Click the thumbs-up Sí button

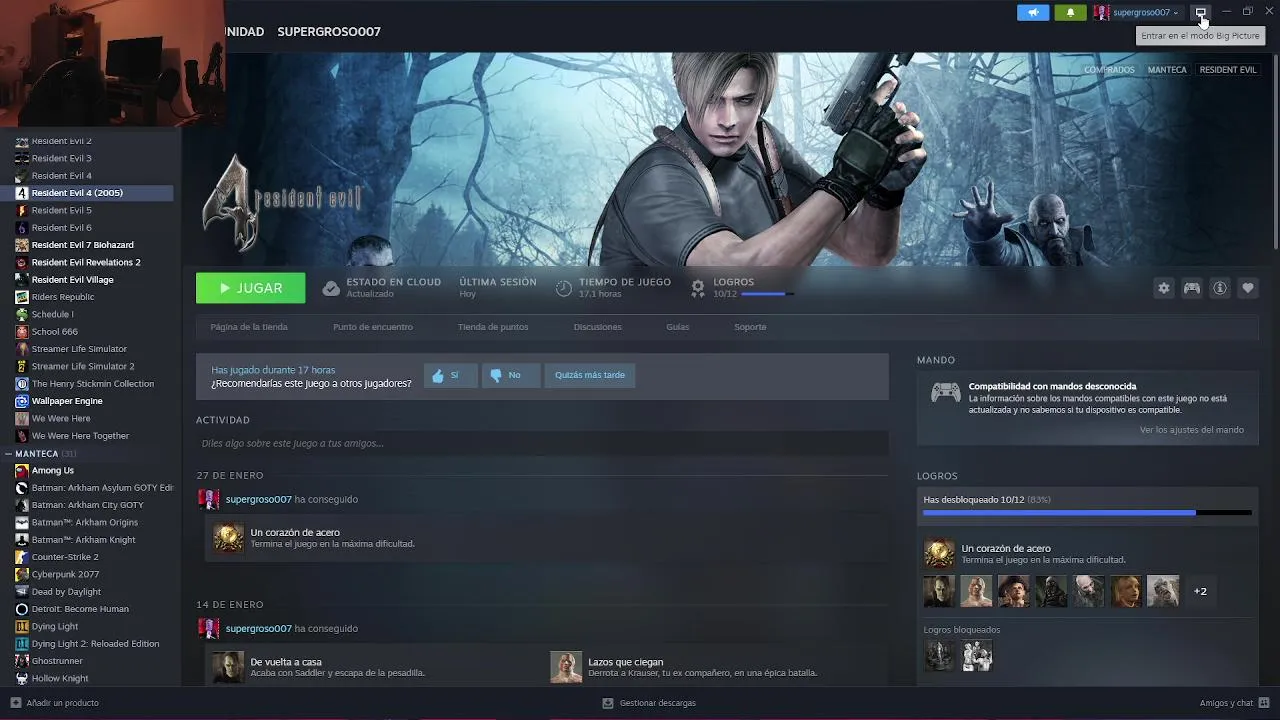coord(451,375)
